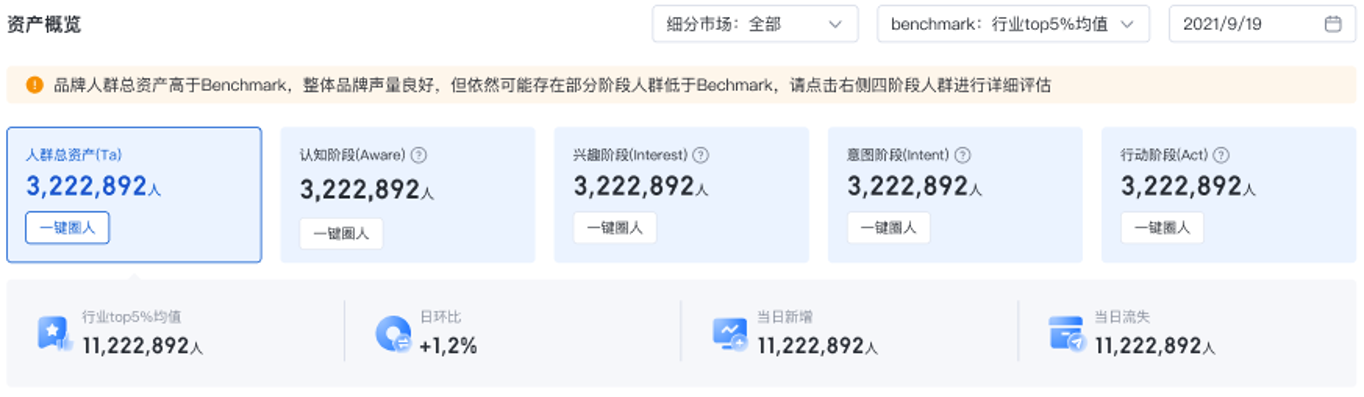Open the 细分市场 dropdown

[755, 24]
